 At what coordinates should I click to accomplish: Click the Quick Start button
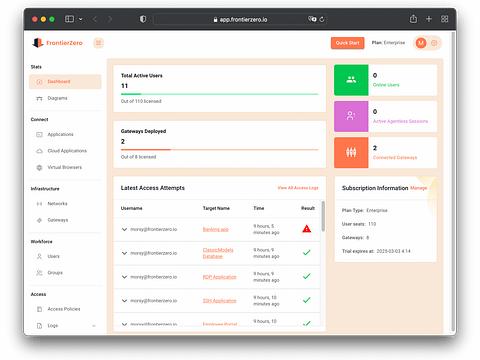(x=347, y=43)
